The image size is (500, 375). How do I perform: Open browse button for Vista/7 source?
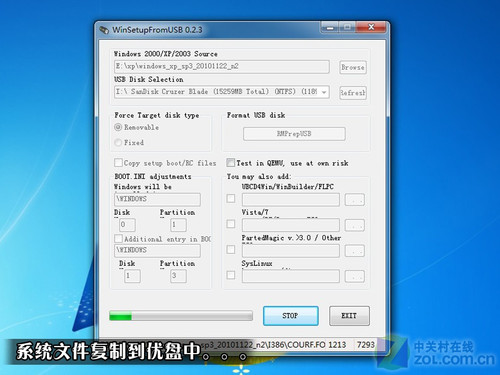pyautogui.click(x=355, y=225)
